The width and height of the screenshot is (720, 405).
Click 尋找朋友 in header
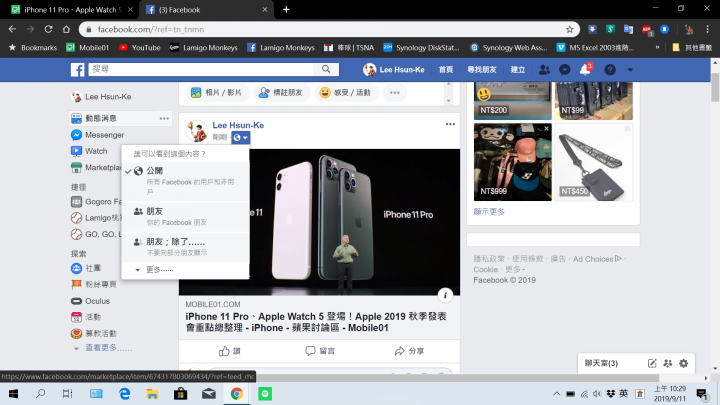point(482,70)
